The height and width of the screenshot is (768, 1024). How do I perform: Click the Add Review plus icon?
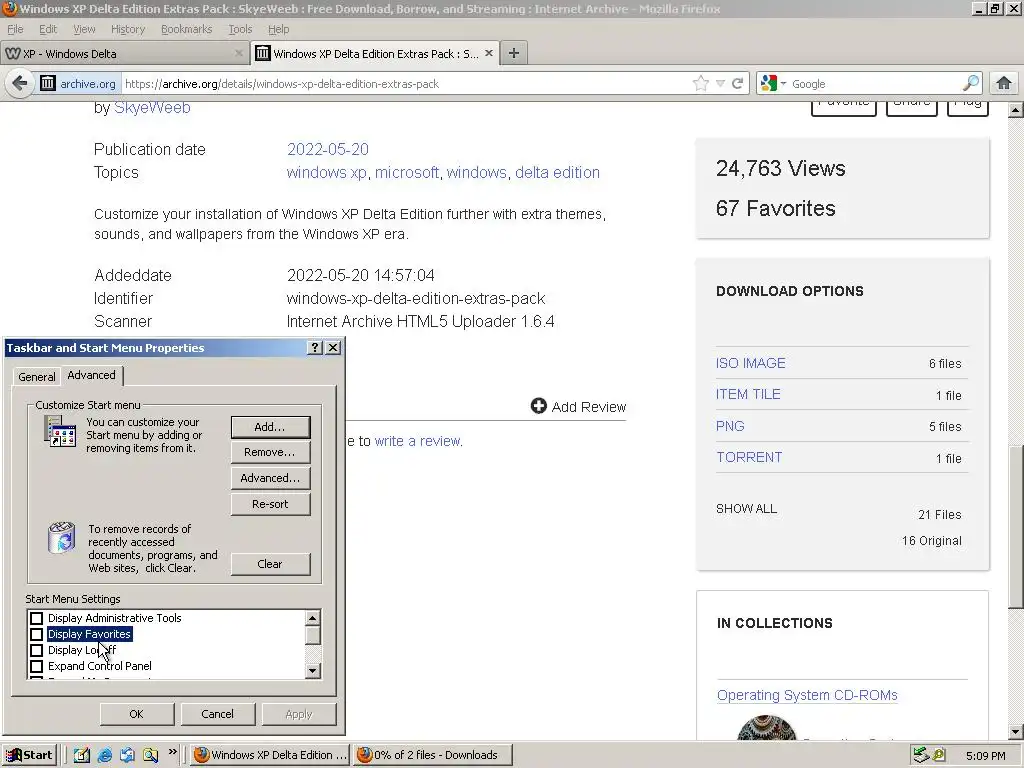coord(538,406)
